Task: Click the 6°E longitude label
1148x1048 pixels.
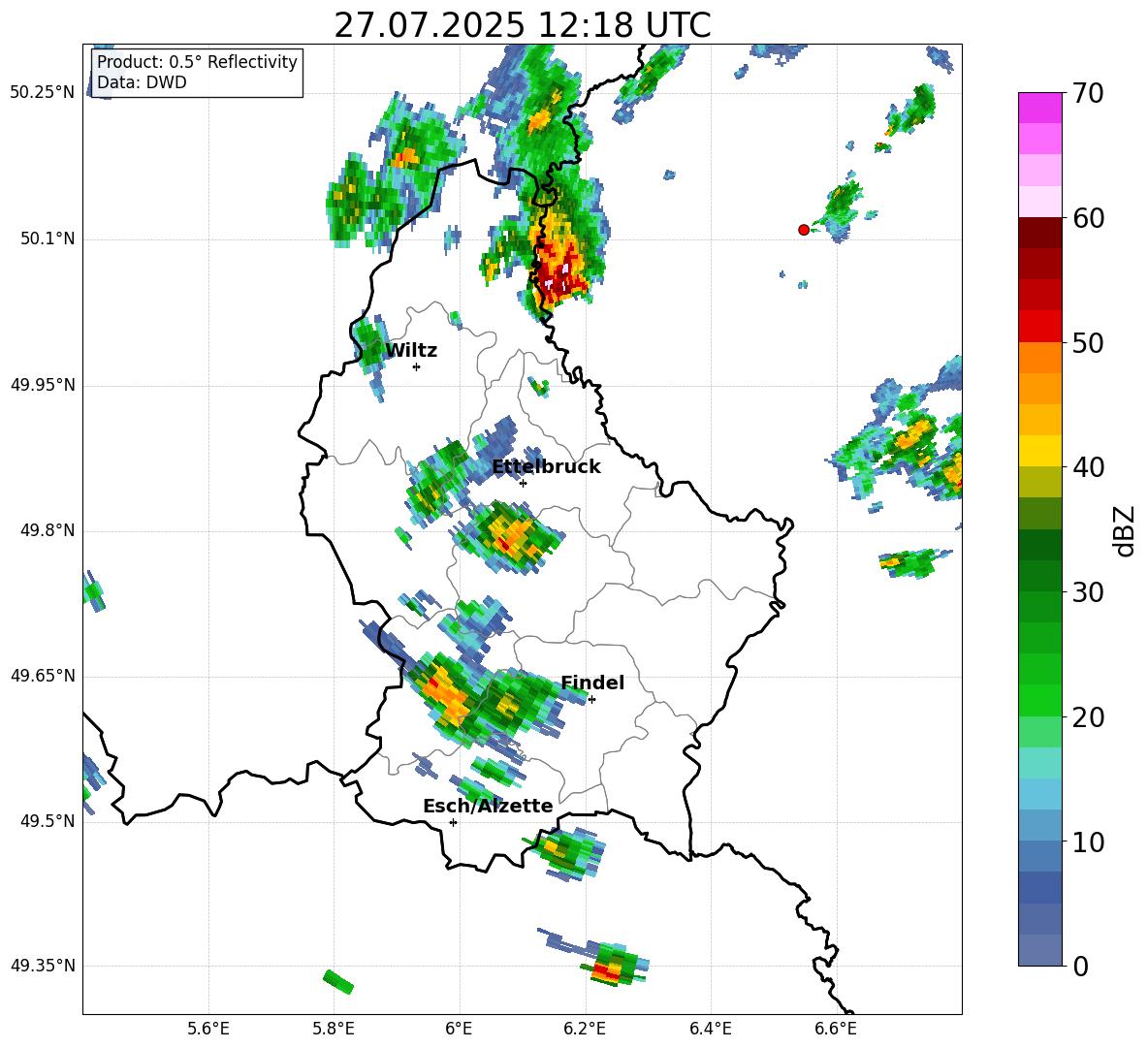Action: click(x=459, y=1029)
